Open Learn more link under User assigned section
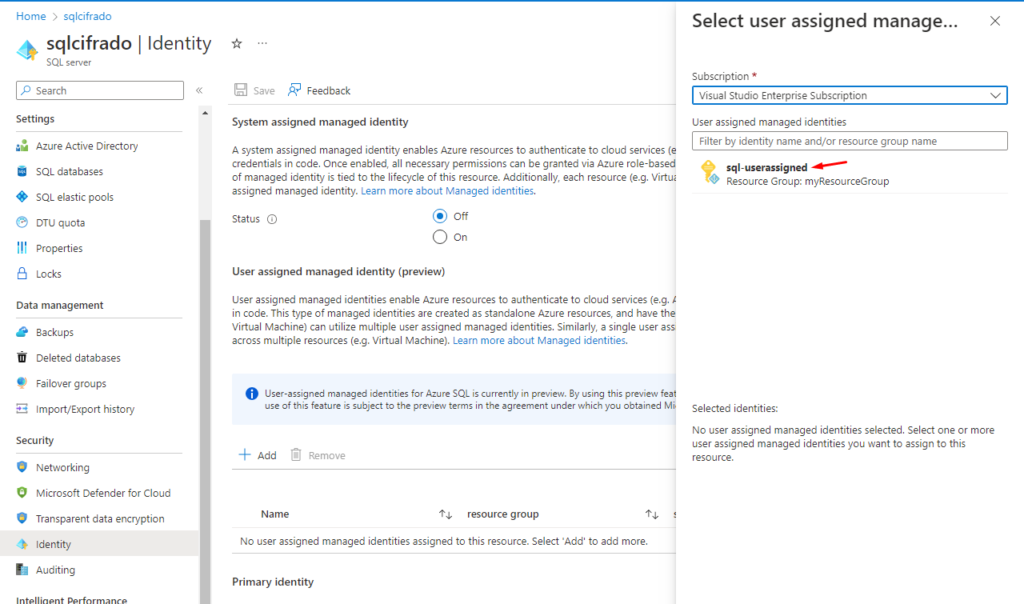 click(x=539, y=340)
